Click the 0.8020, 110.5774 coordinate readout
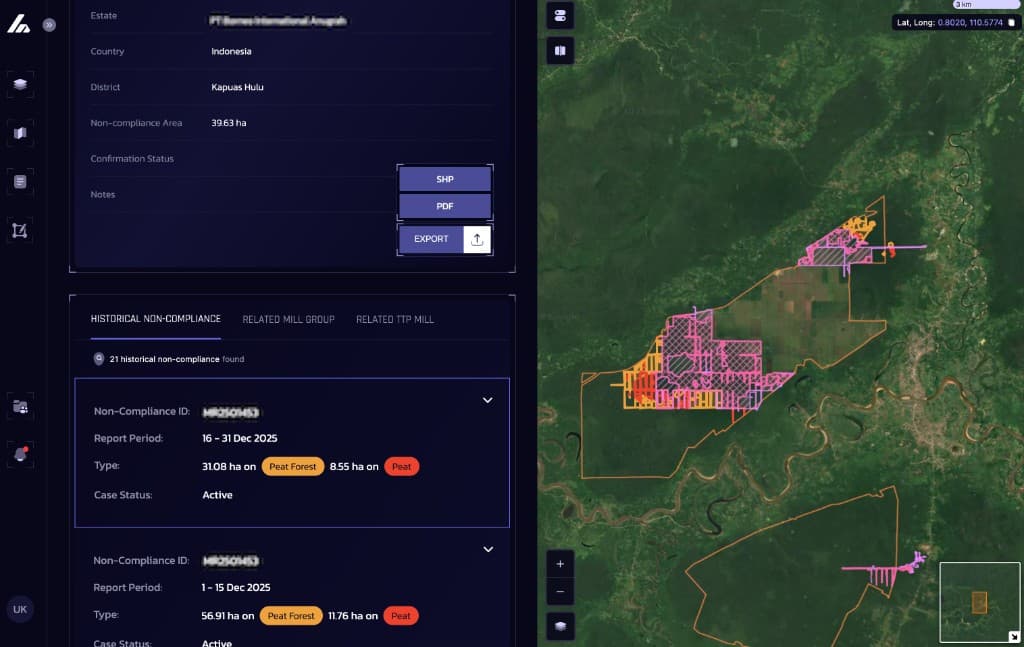Screen dimensions: 1024x647 tap(970, 22)
